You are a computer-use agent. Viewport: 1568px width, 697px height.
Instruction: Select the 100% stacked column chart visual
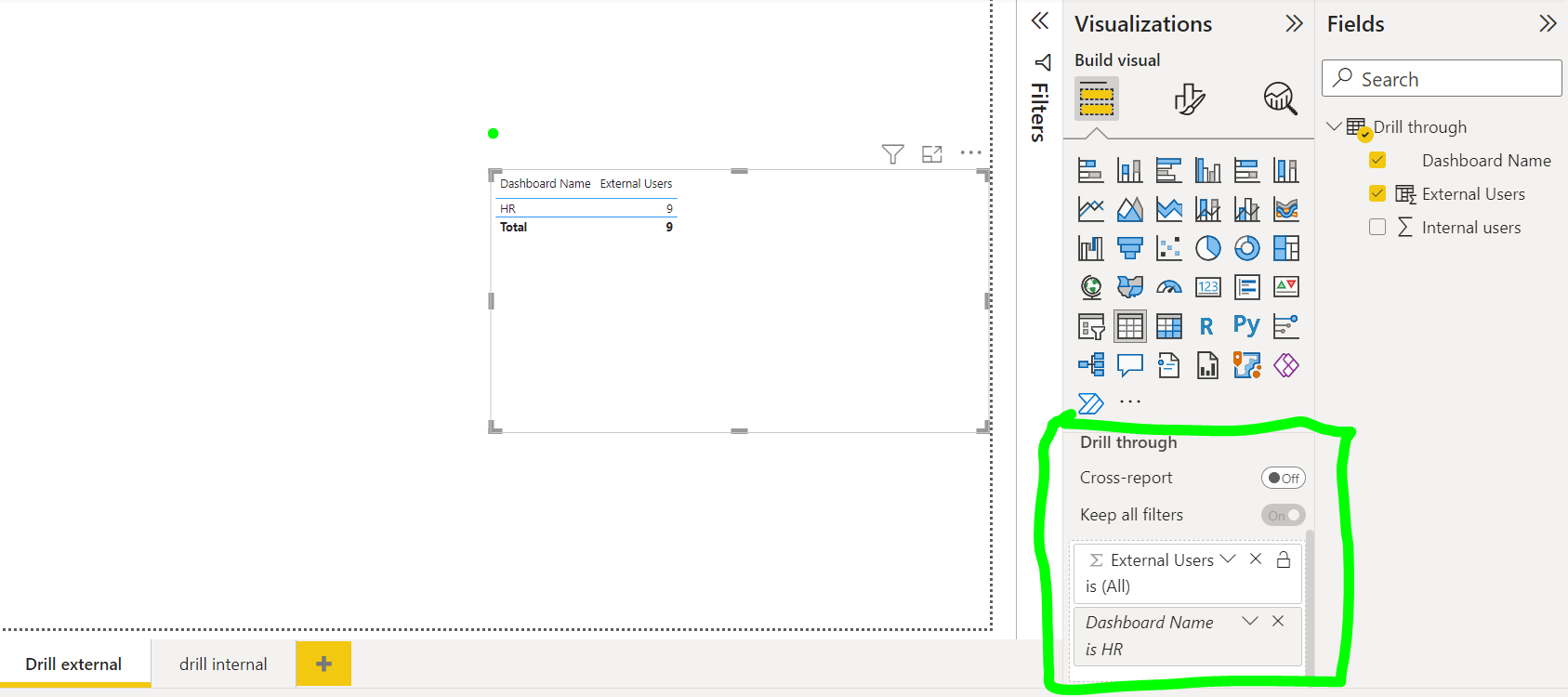1286,170
